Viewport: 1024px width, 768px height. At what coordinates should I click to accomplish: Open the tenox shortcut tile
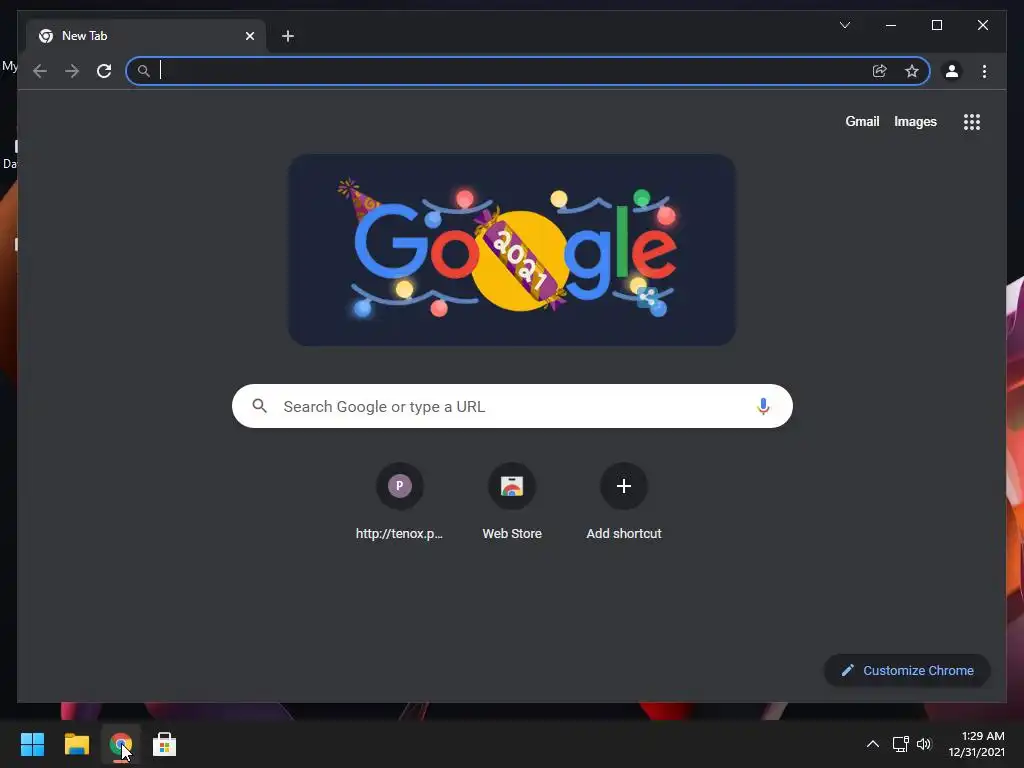pyautogui.click(x=400, y=503)
